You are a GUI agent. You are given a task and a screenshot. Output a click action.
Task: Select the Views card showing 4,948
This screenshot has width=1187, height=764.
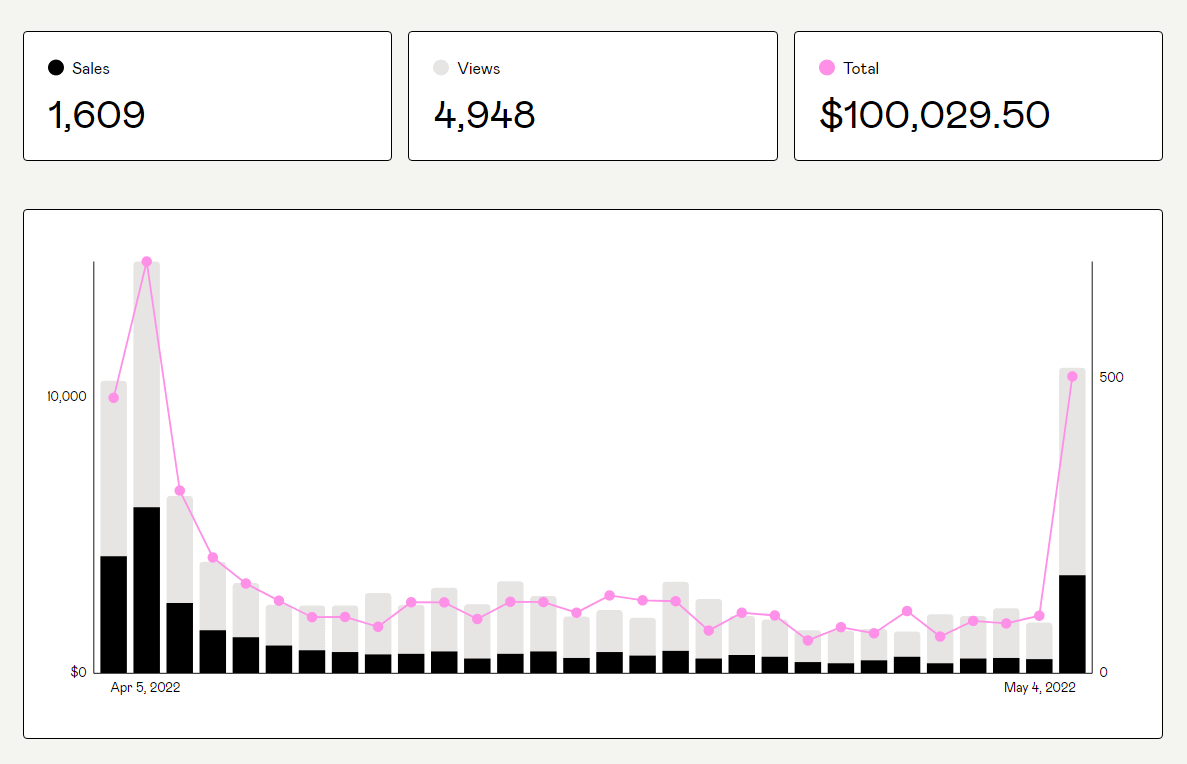(592, 96)
